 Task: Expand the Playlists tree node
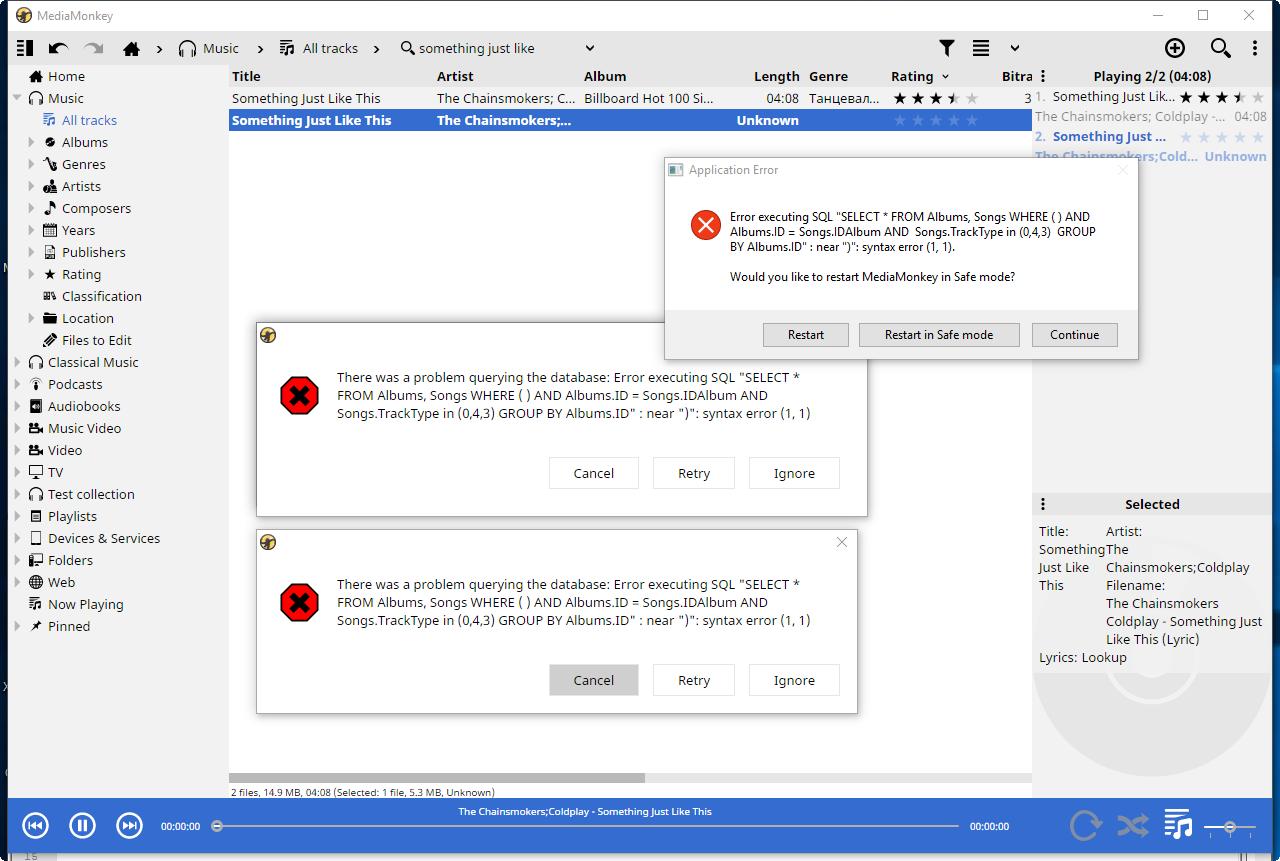pyautogui.click(x=17, y=516)
